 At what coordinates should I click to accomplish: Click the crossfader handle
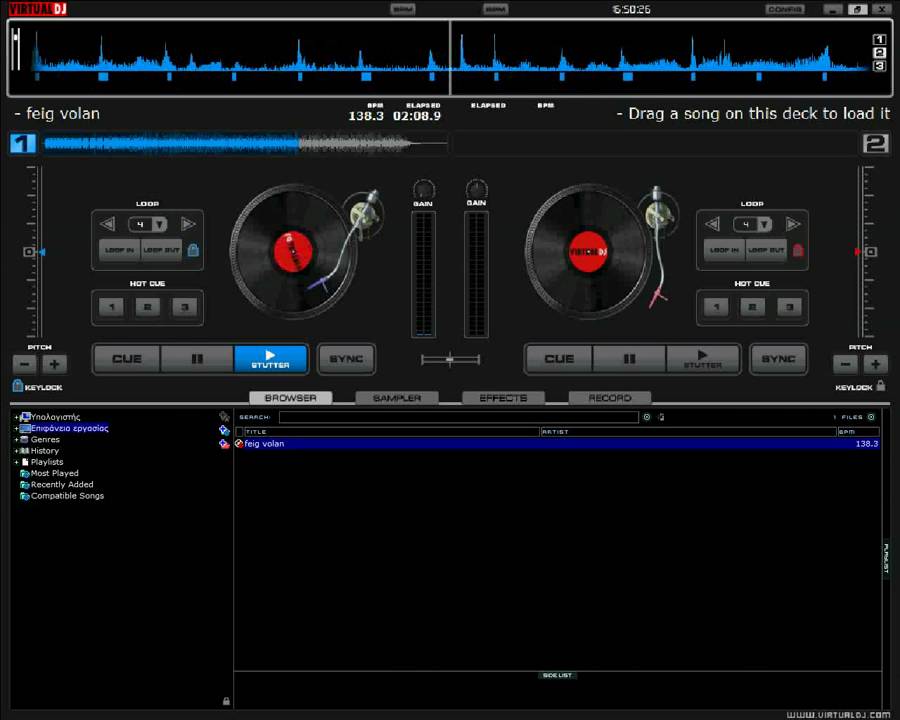pos(450,359)
